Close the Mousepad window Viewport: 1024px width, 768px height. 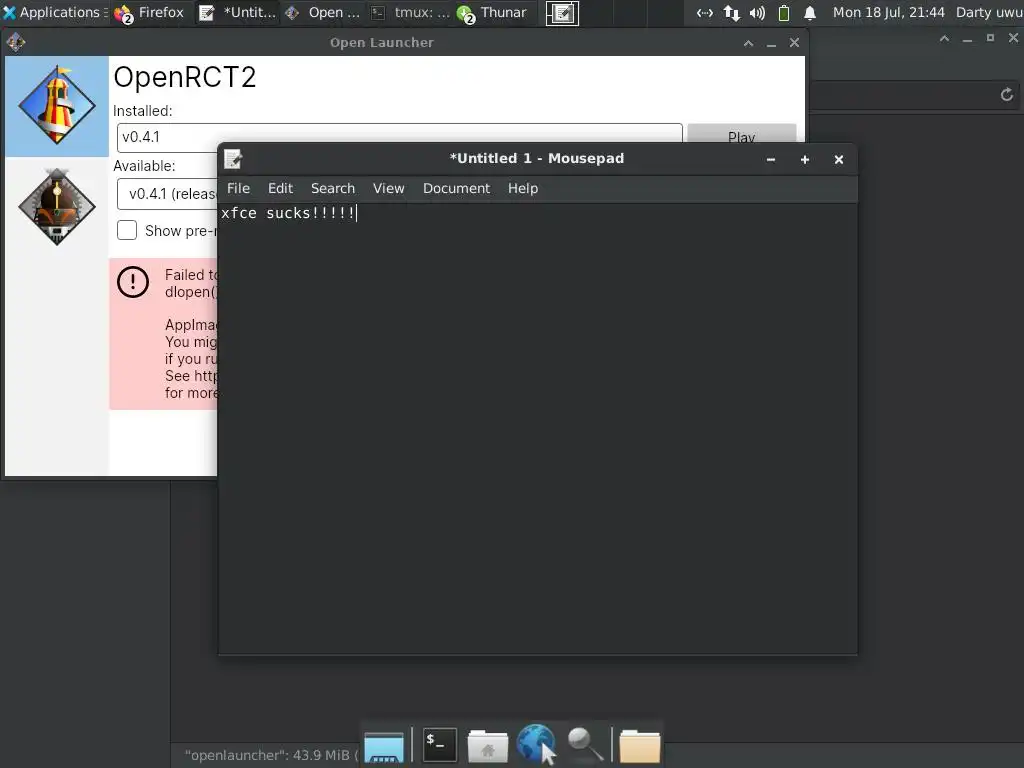[839, 159]
